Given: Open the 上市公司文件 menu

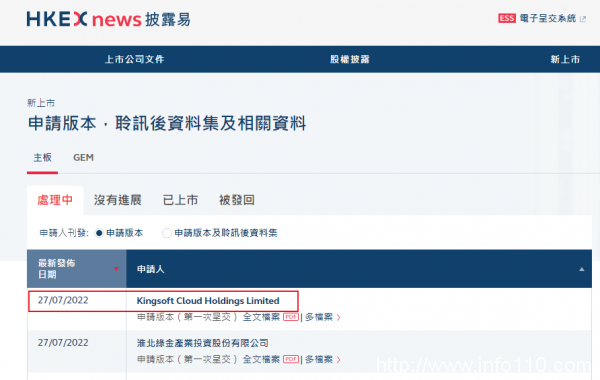Looking at the screenshot, I should pos(135,59).
